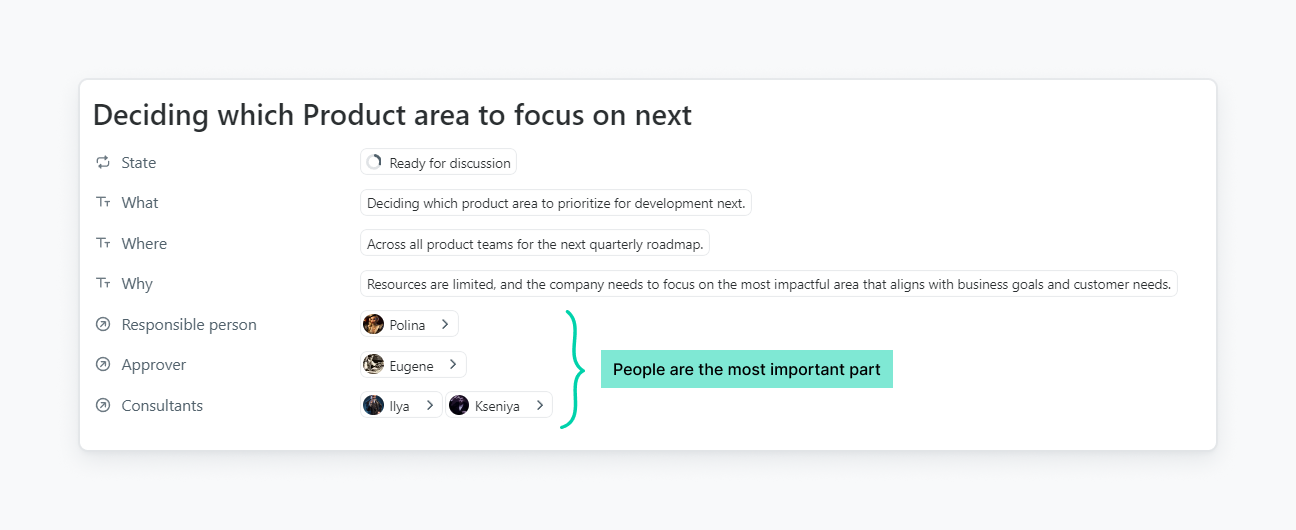This screenshot has width=1296, height=530.
Task: Click the relation icon beside Consultants
Action: [102, 406]
